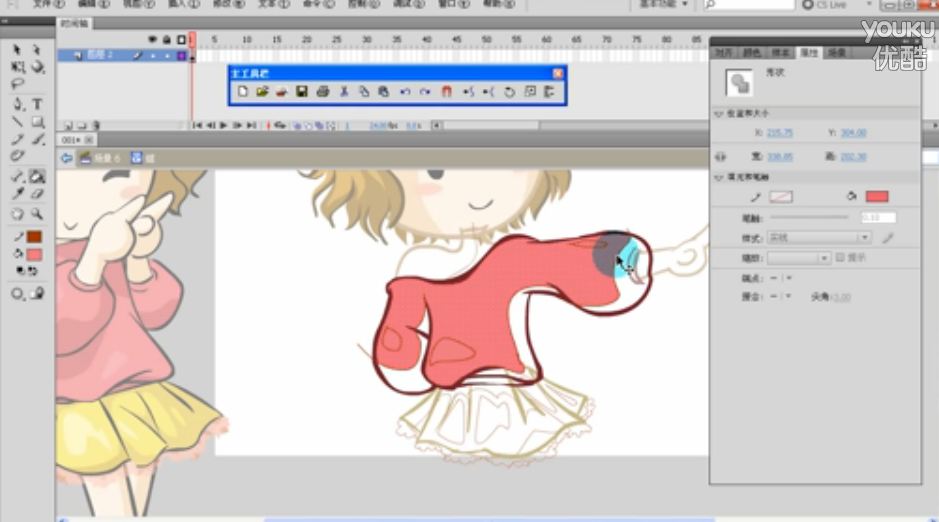Click New Layer icon below timeline layers
The height and width of the screenshot is (522, 939).
click(68, 126)
